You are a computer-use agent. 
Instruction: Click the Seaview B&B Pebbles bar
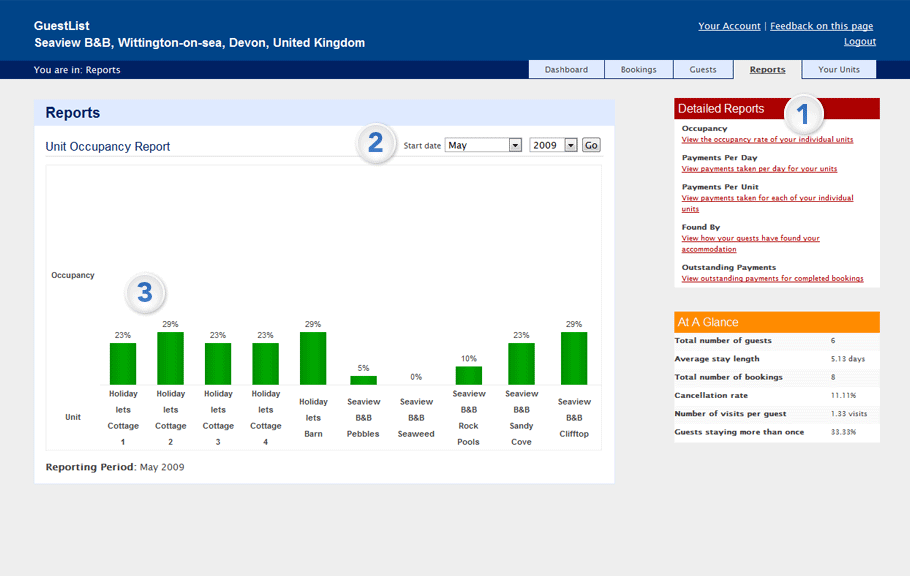tap(363, 380)
